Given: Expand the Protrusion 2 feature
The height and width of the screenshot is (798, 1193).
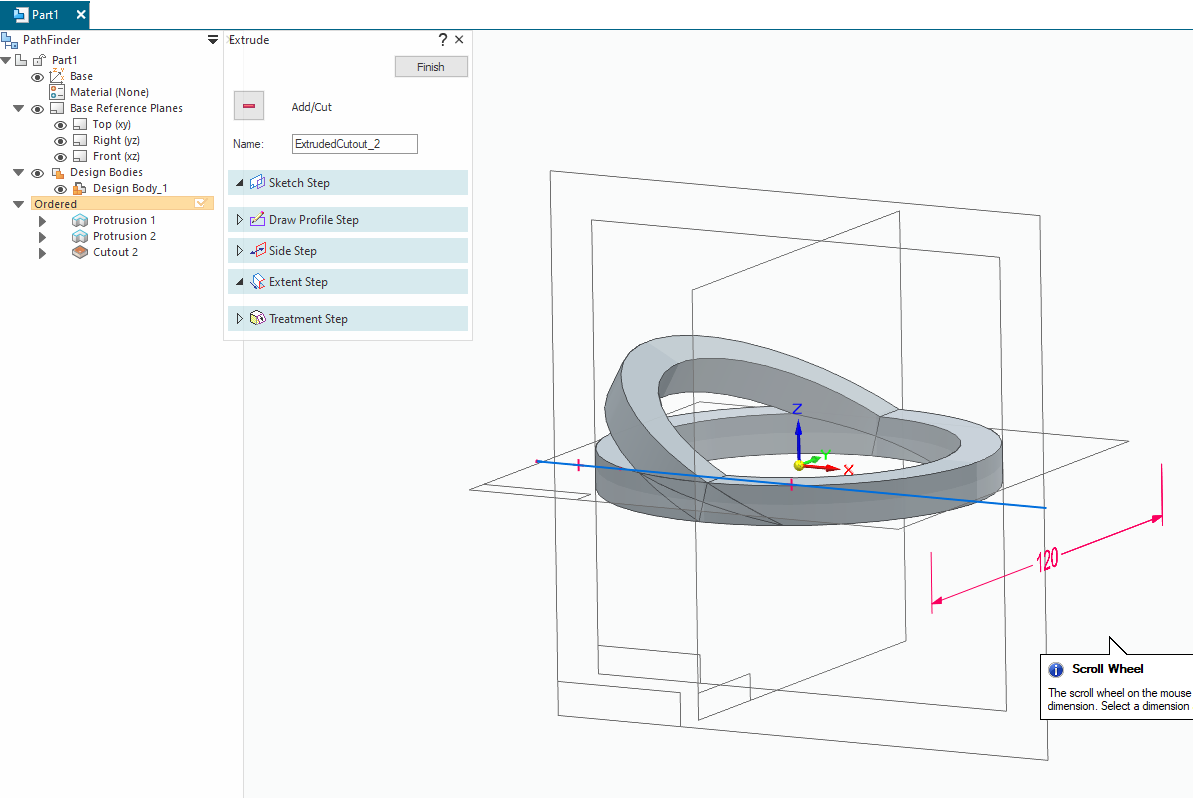Looking at the screenshot, I should click(x=43, y=237).
